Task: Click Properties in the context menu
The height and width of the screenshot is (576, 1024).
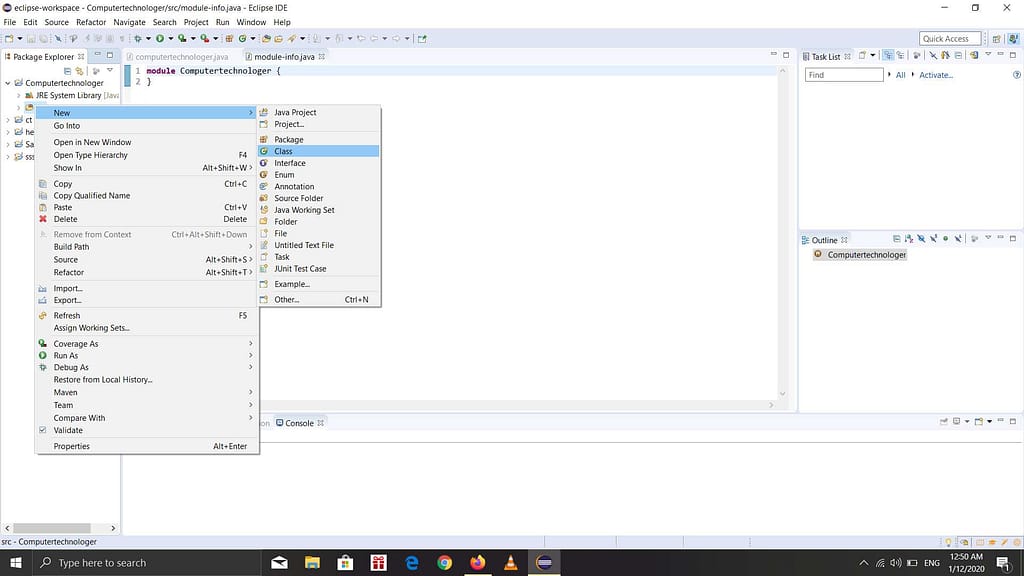Action: [147, 447]
